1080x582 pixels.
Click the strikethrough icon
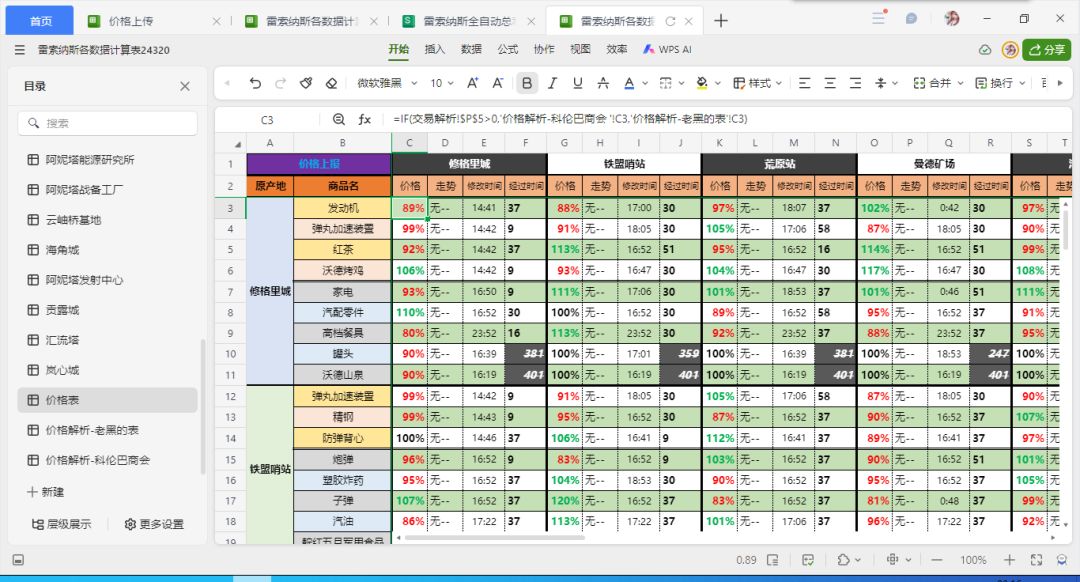(x=603, y=83)
